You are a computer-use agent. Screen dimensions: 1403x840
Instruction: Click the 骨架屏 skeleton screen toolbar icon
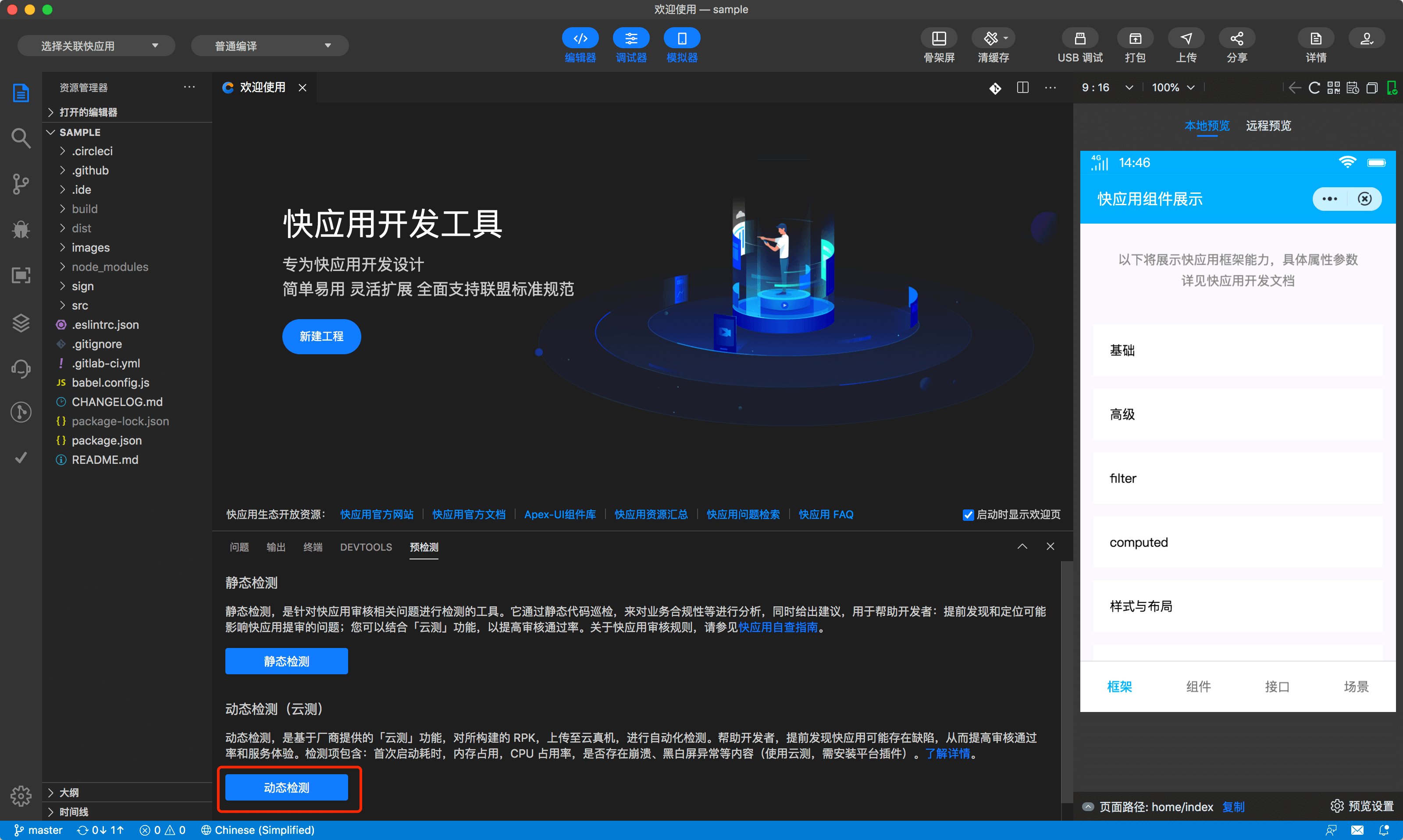click(x=938, y=39)
